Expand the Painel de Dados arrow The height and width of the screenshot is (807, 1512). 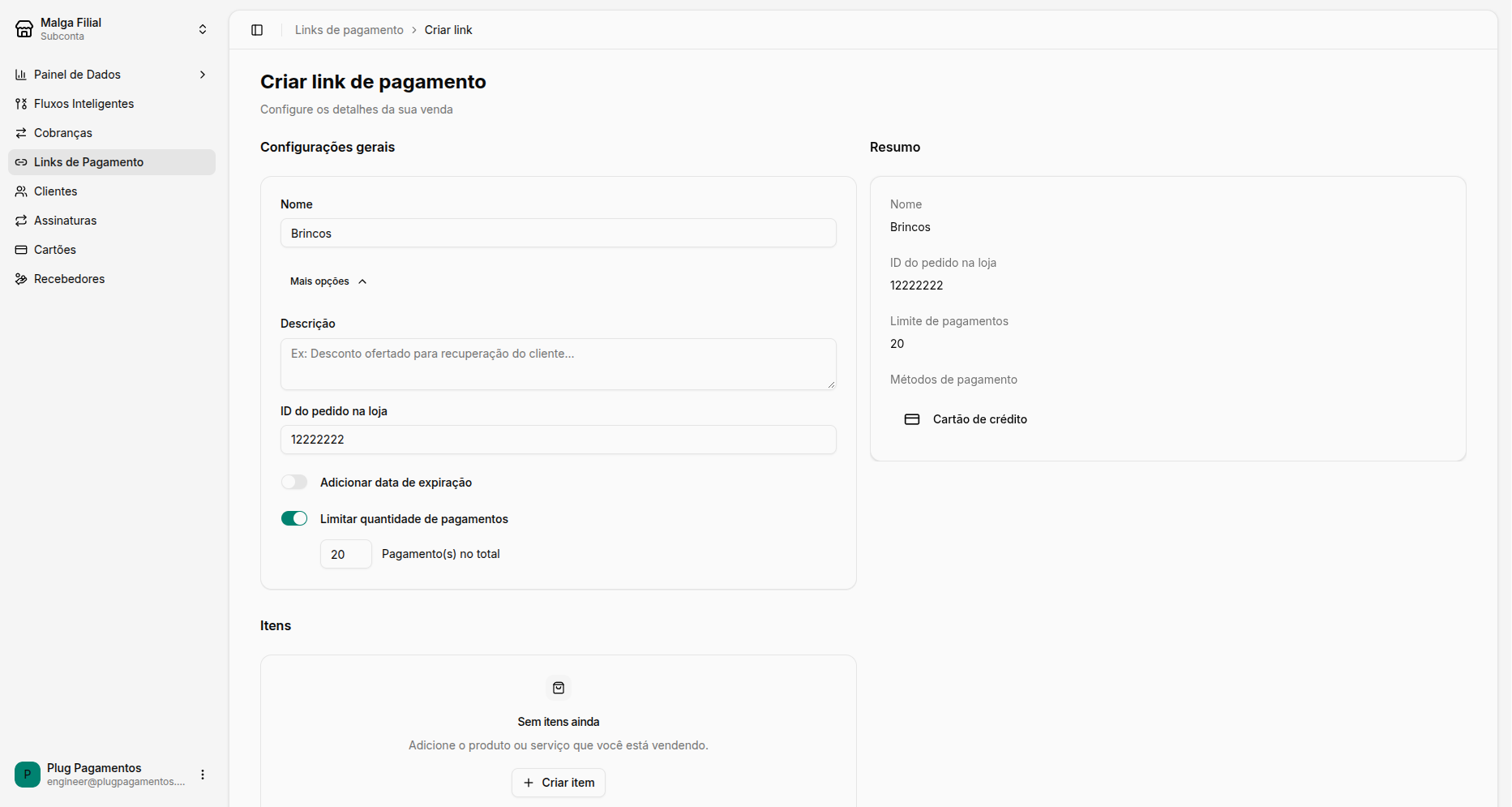point(203,75)
